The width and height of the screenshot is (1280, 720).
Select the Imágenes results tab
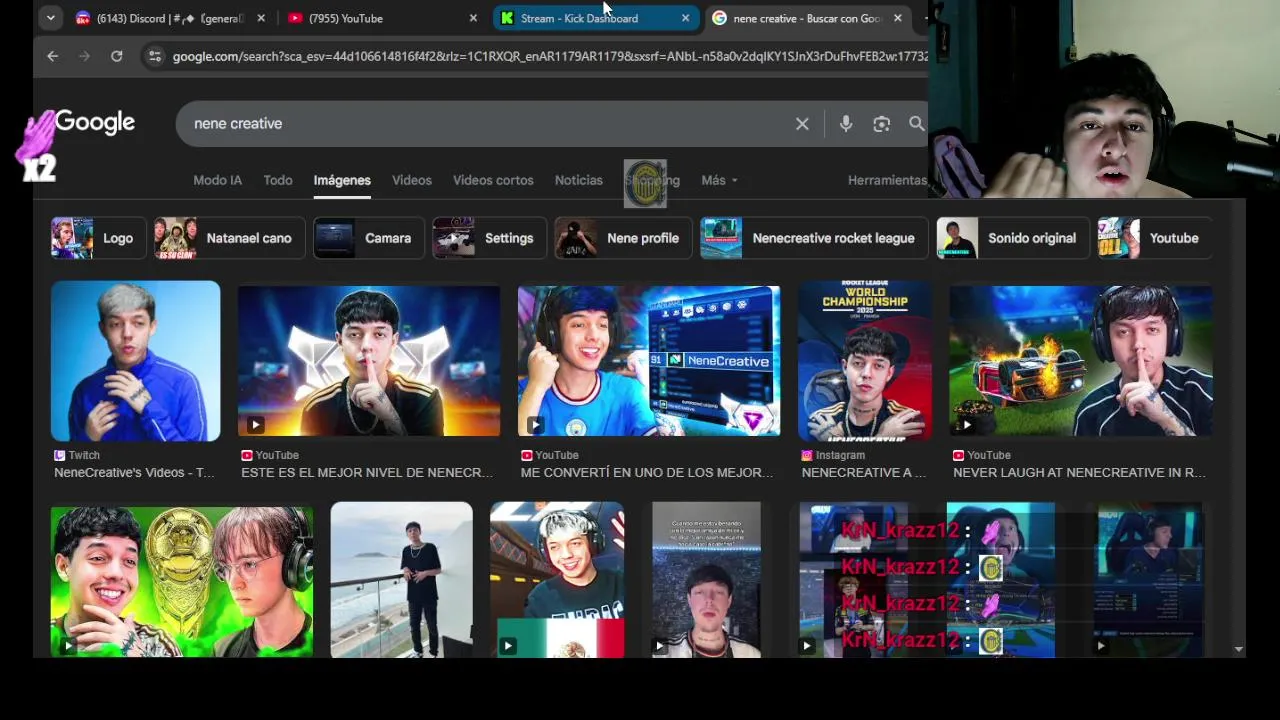[342, 180]
